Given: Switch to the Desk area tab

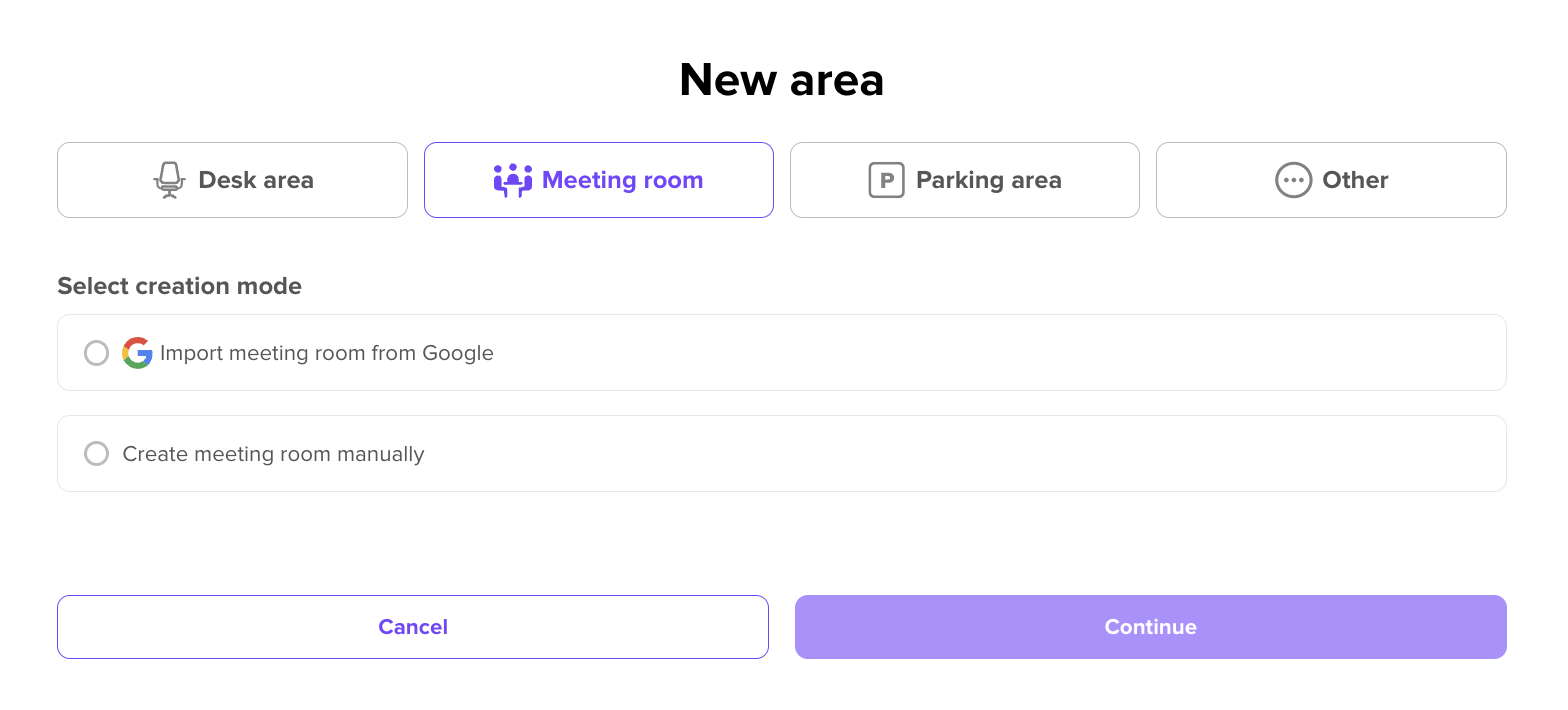Looking at the screenshot, I should (232, 179).
